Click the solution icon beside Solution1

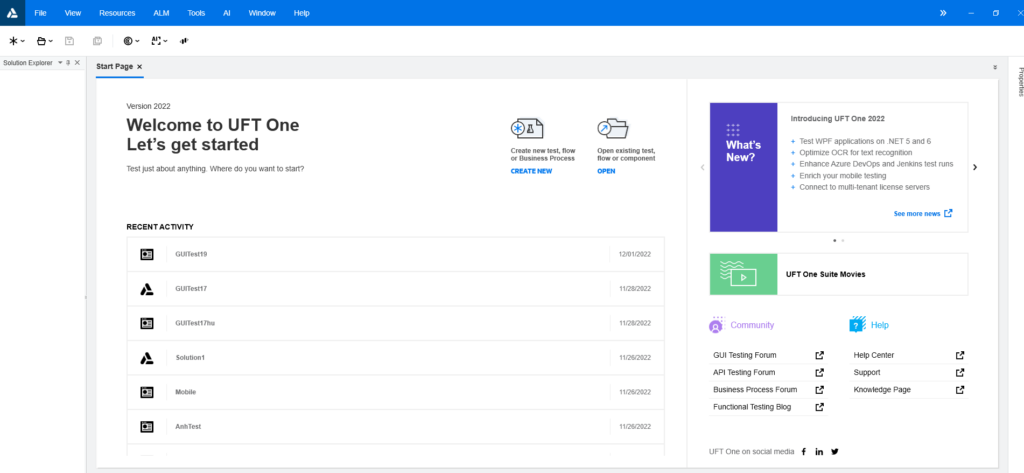(x=147, y=358)
